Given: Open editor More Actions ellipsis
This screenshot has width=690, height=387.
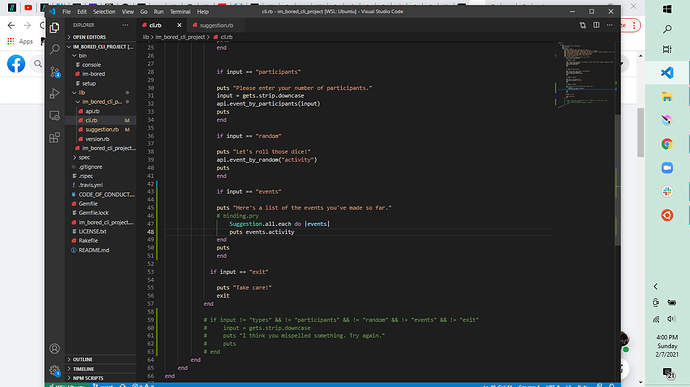Looking at the screenshot, I should 609,25.
